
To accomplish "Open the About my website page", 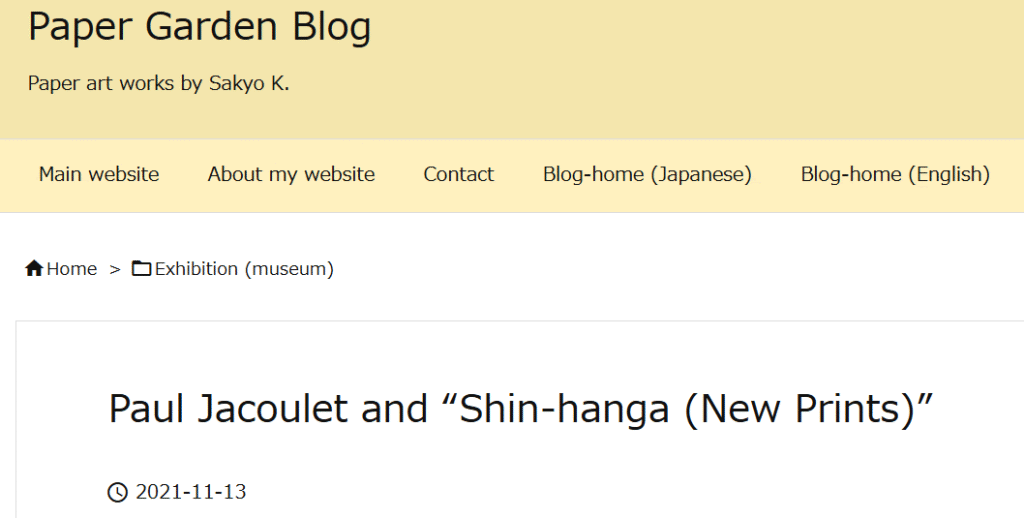I will pyautogui.click(x=291, y=174).
